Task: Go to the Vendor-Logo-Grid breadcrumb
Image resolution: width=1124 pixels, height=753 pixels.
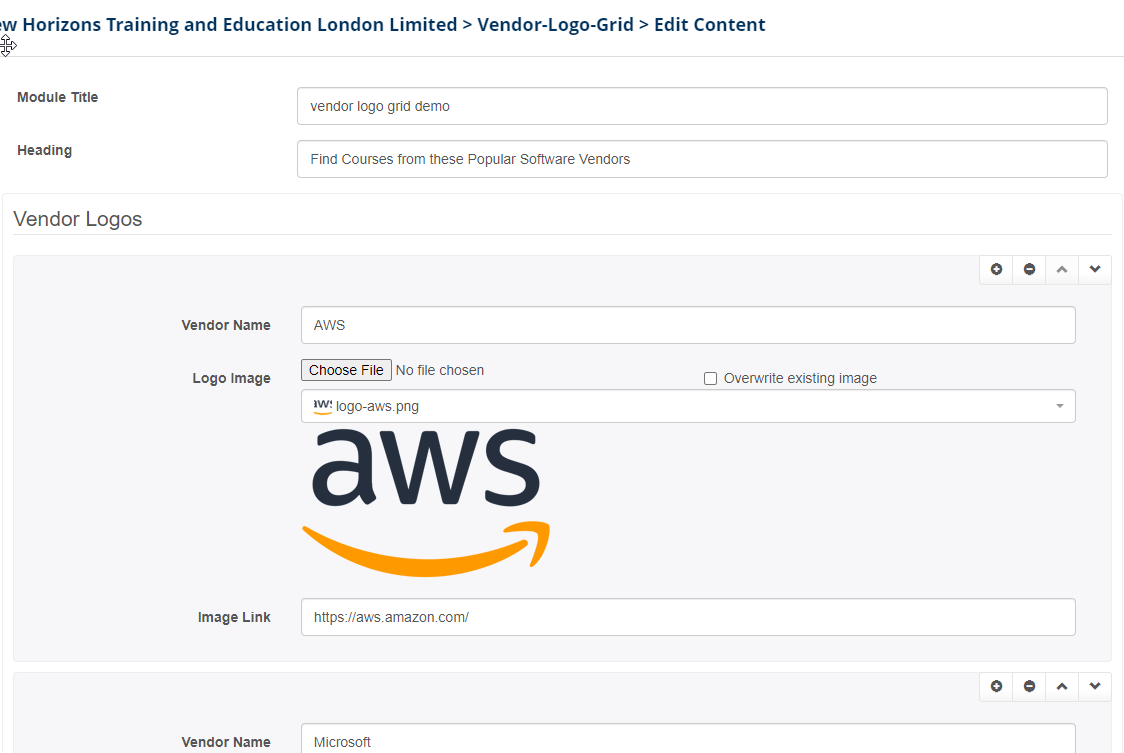Action: tap(555, 25)
